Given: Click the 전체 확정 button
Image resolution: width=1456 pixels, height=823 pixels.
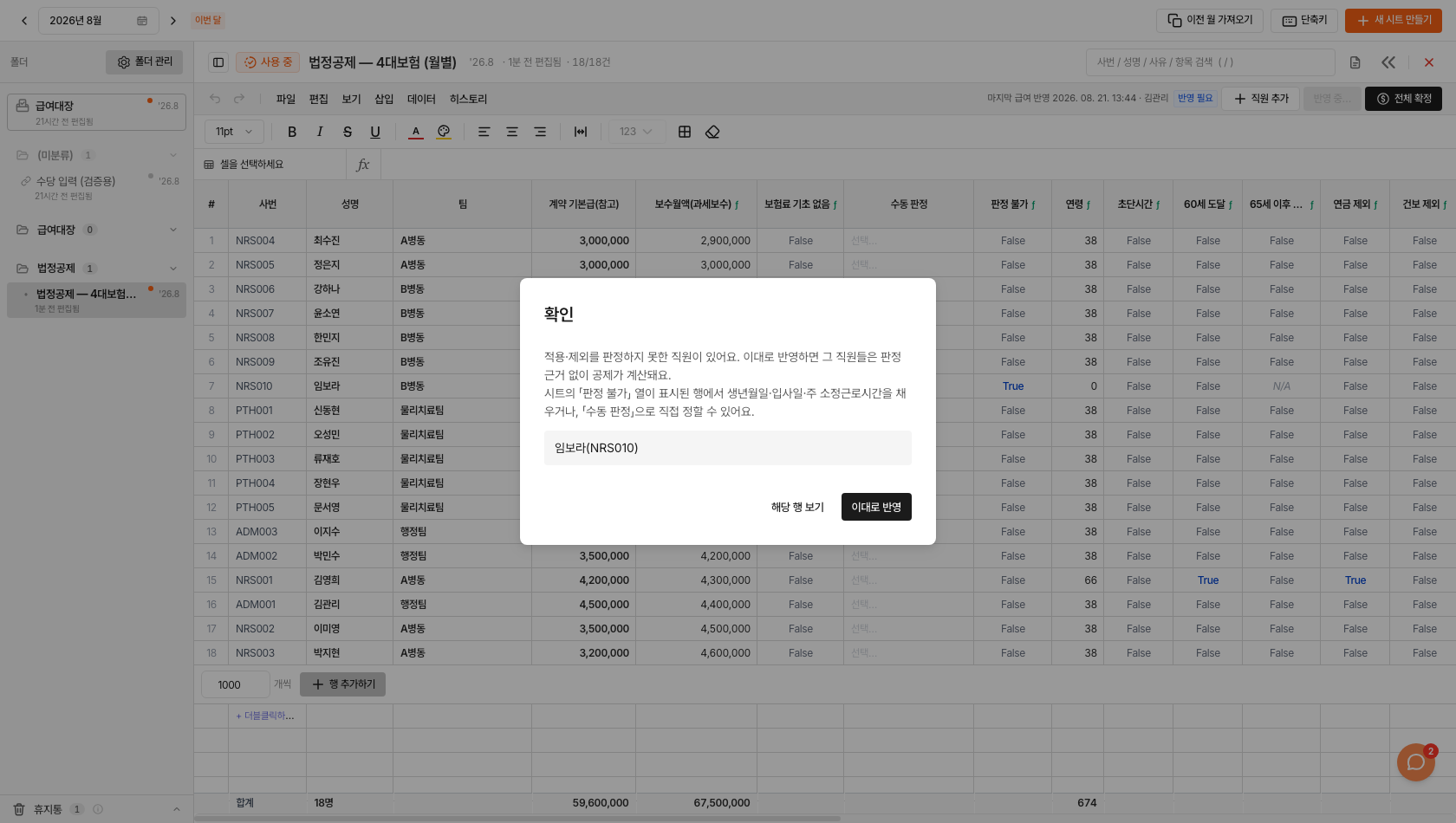Looking at the screenshot, I should tap(1404, 99).
